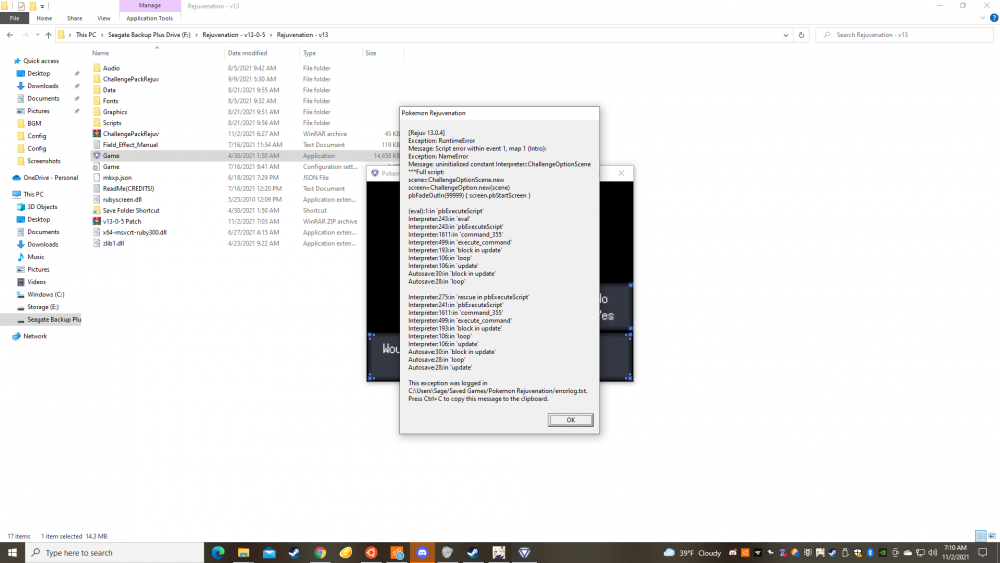Select the Data folder
Screen dimensions: 1000x563
(x=109, y=90)
